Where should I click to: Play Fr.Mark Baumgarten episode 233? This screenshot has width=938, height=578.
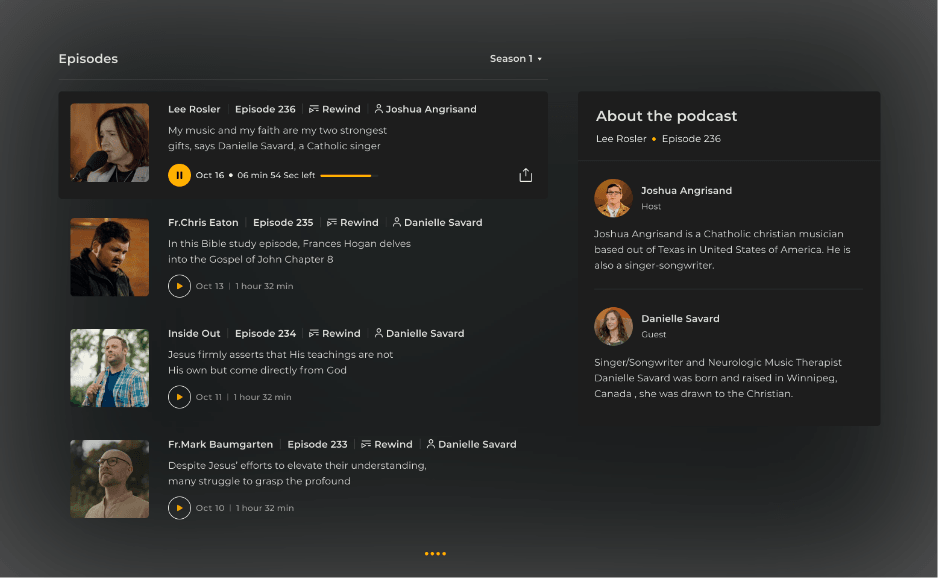(x=179, y=508)
